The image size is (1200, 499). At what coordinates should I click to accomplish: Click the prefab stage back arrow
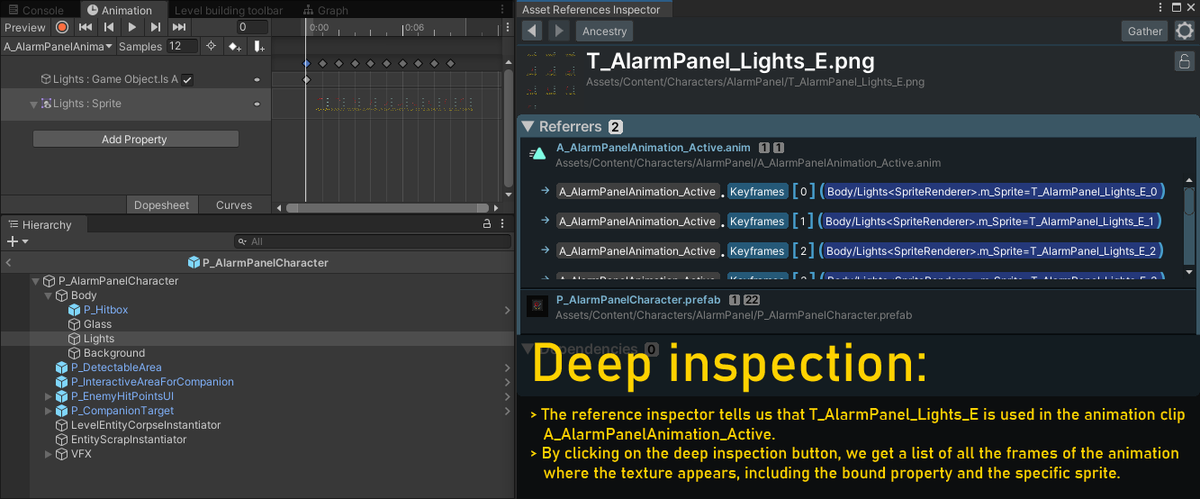point(8,263)
